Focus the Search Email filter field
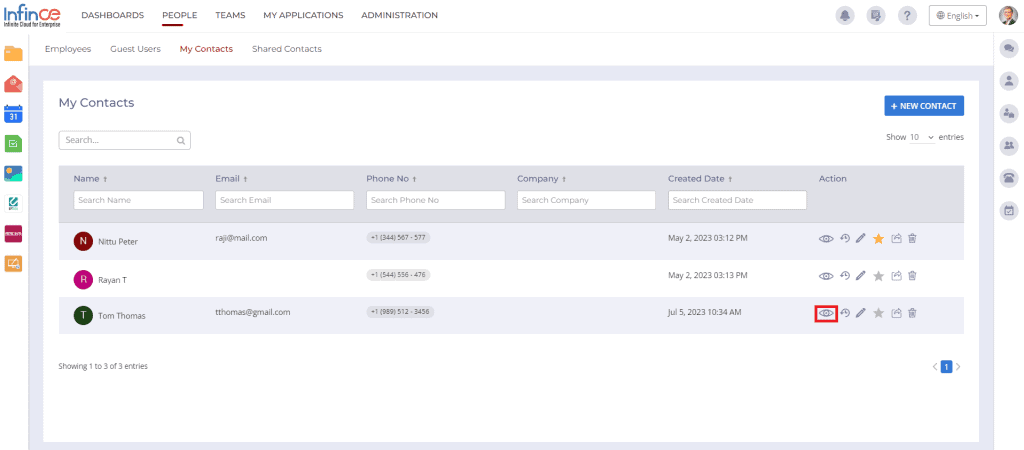 285,200
